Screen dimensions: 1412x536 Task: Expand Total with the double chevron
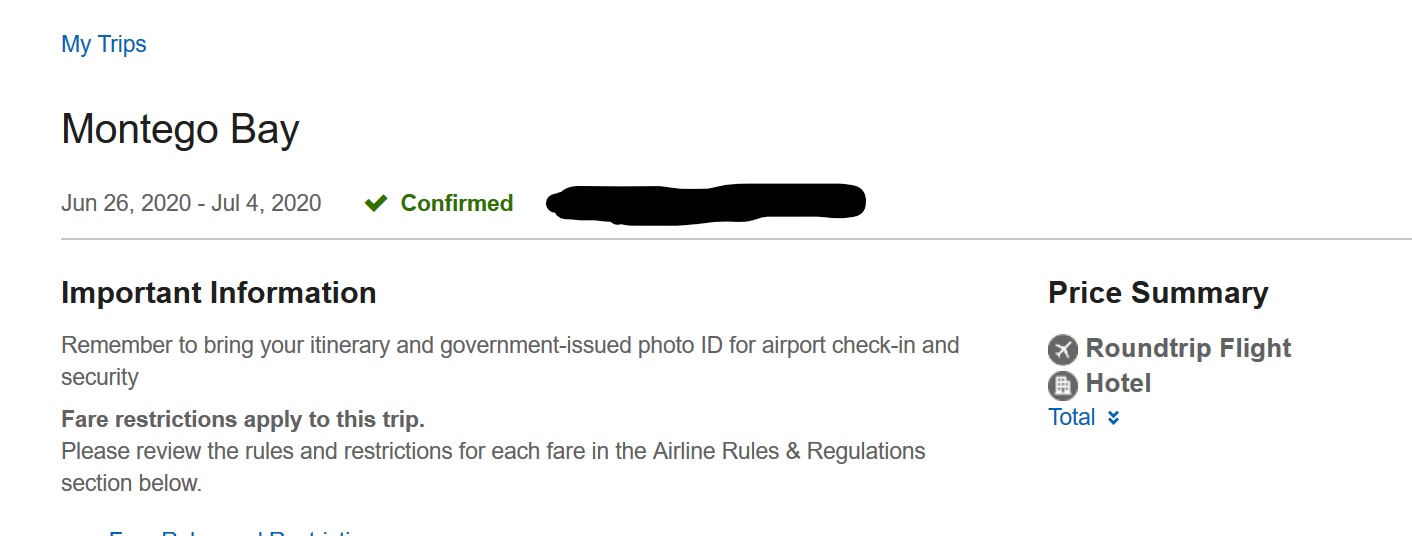[x=1113, y=418]
